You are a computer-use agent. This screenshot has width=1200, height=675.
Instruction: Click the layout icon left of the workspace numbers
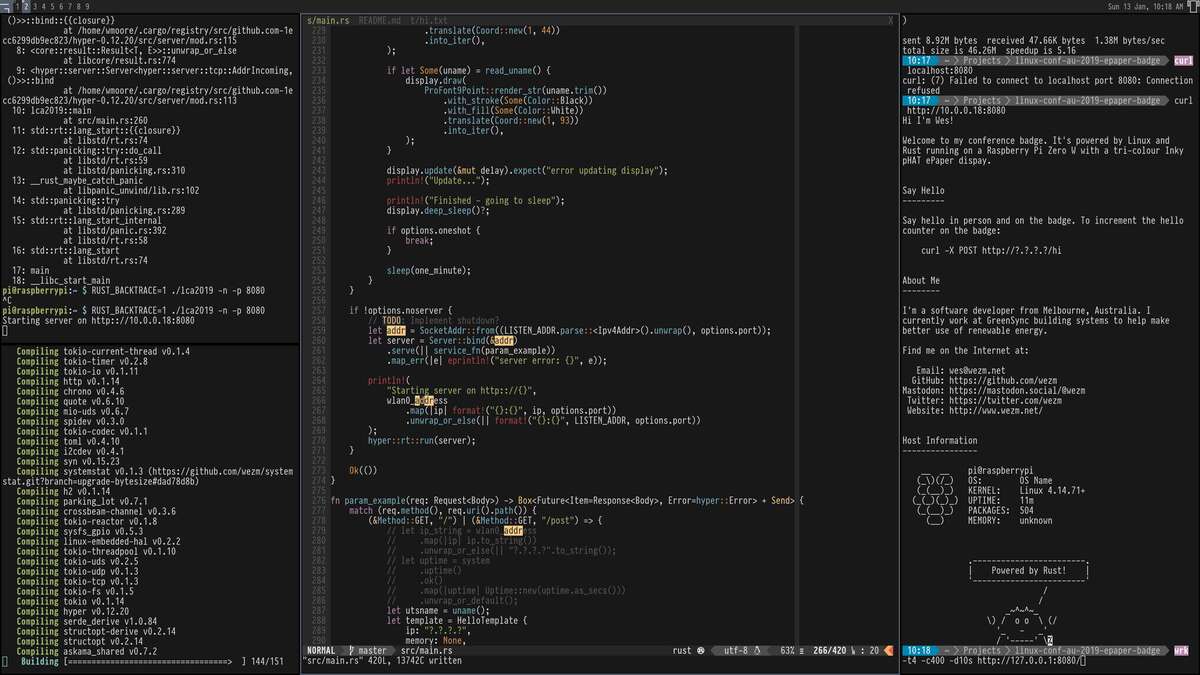click(6, 6)
